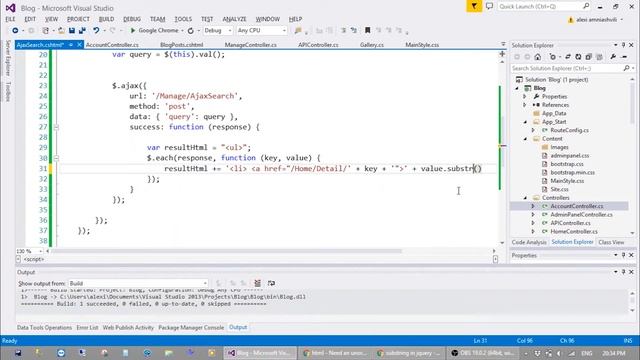Viewport: 640px width, 360px height.
Task: Expand the RouteConfig.cs node
Action: (x=533, y=130)
